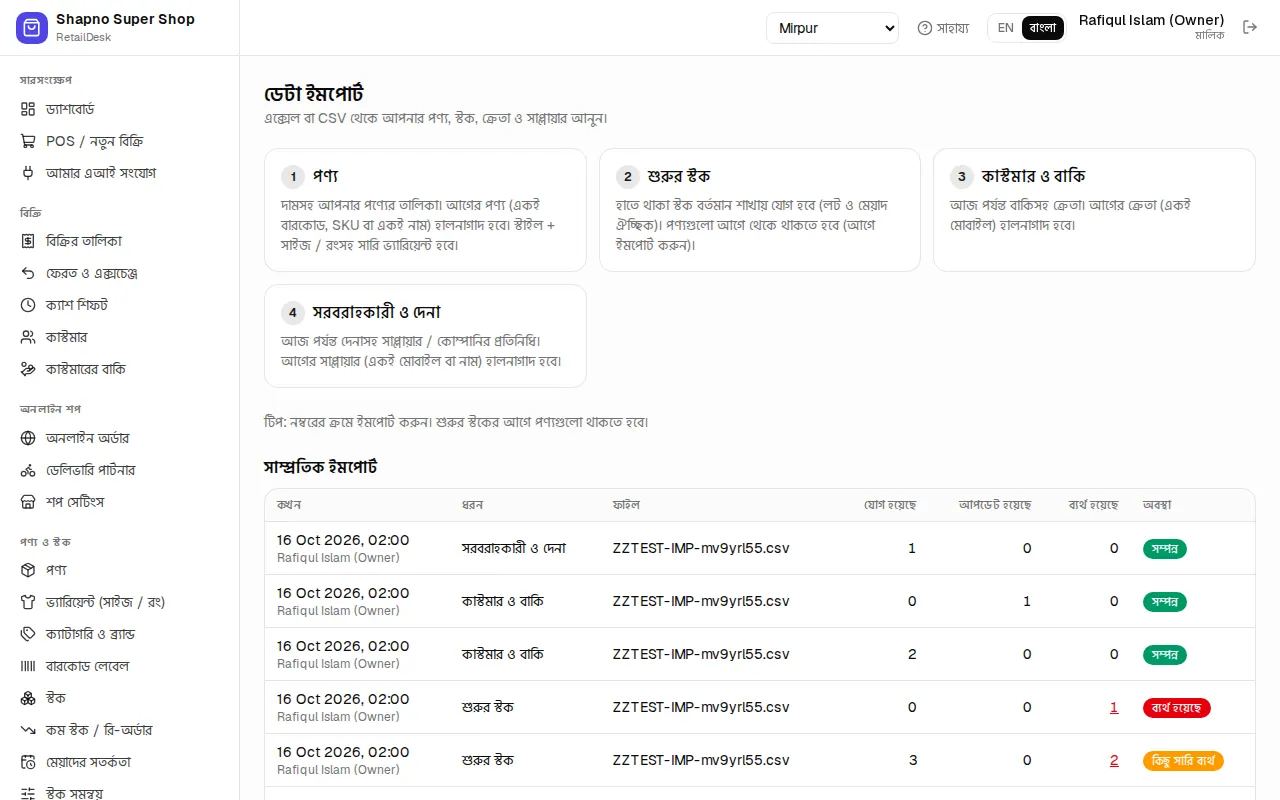Open the সাহায্য help link

click(x=943, y=28)
